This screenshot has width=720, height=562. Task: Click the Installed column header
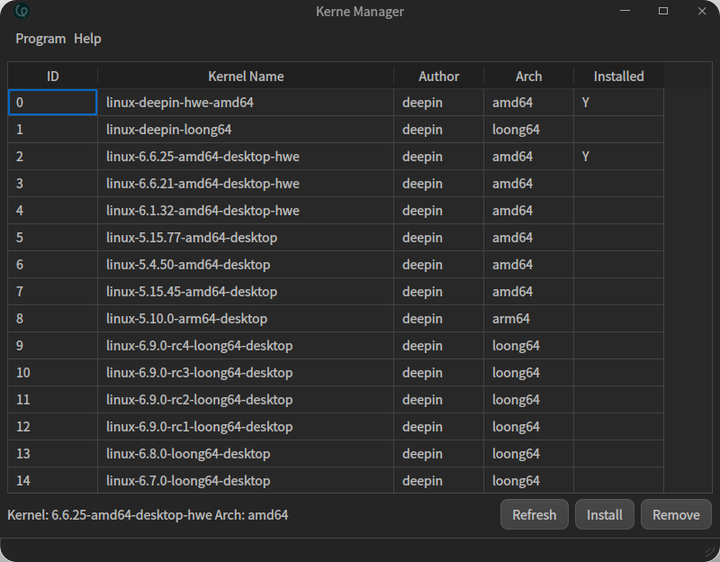point(619,76)
